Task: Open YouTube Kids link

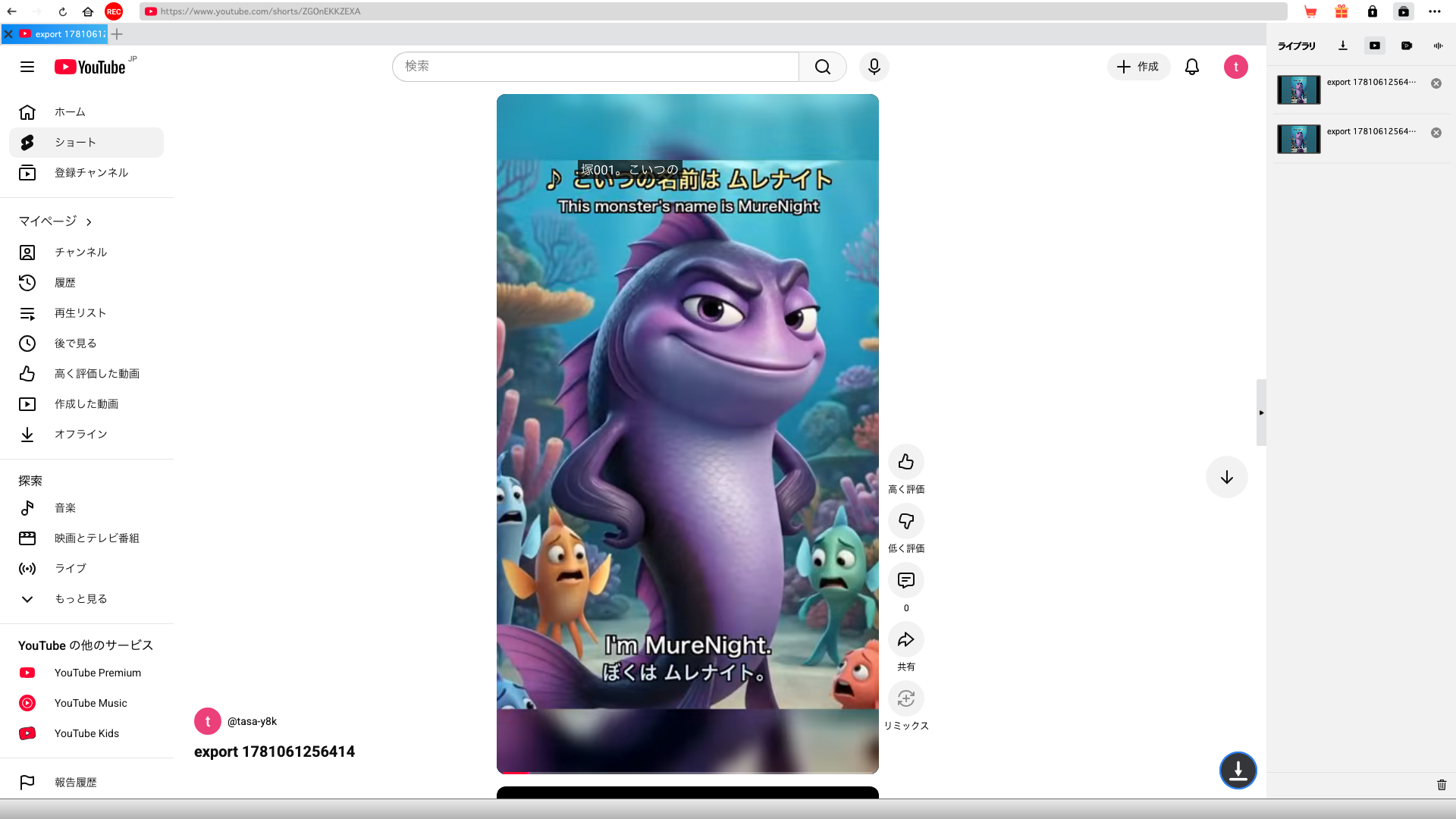Action: pyautogui.click(x=86, y=733)
